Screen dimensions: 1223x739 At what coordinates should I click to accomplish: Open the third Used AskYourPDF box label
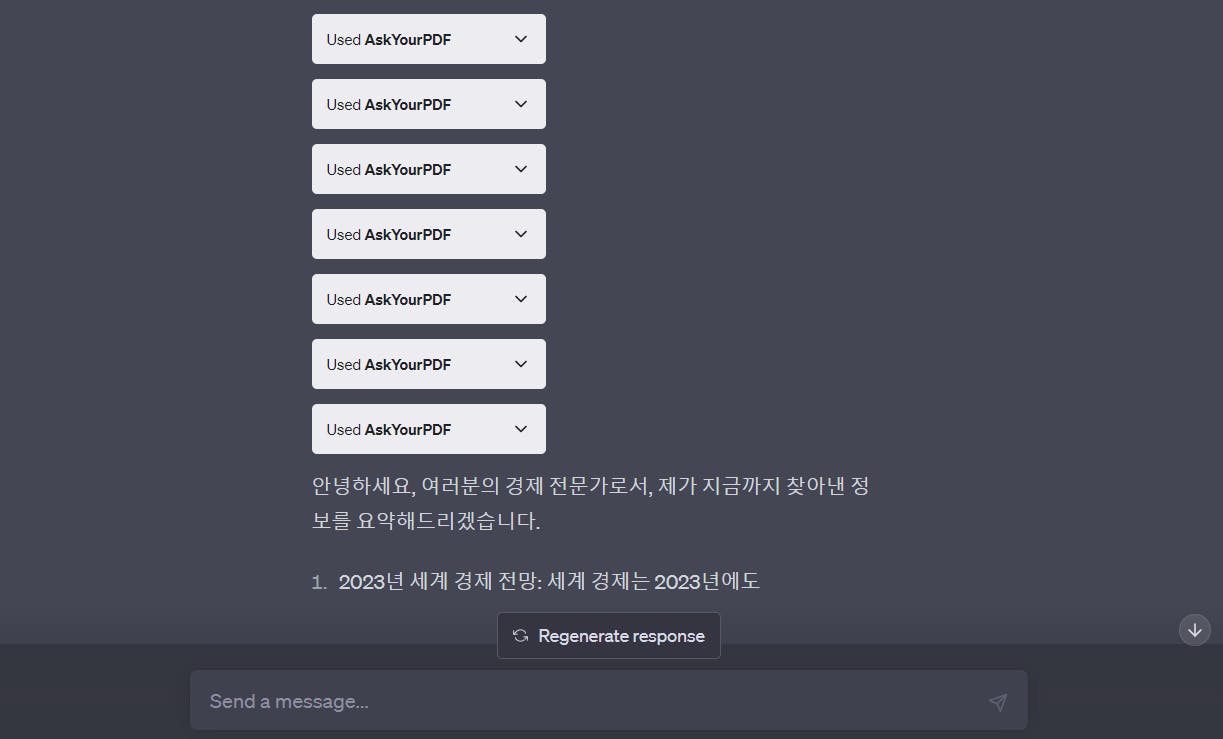coord(388,170)
